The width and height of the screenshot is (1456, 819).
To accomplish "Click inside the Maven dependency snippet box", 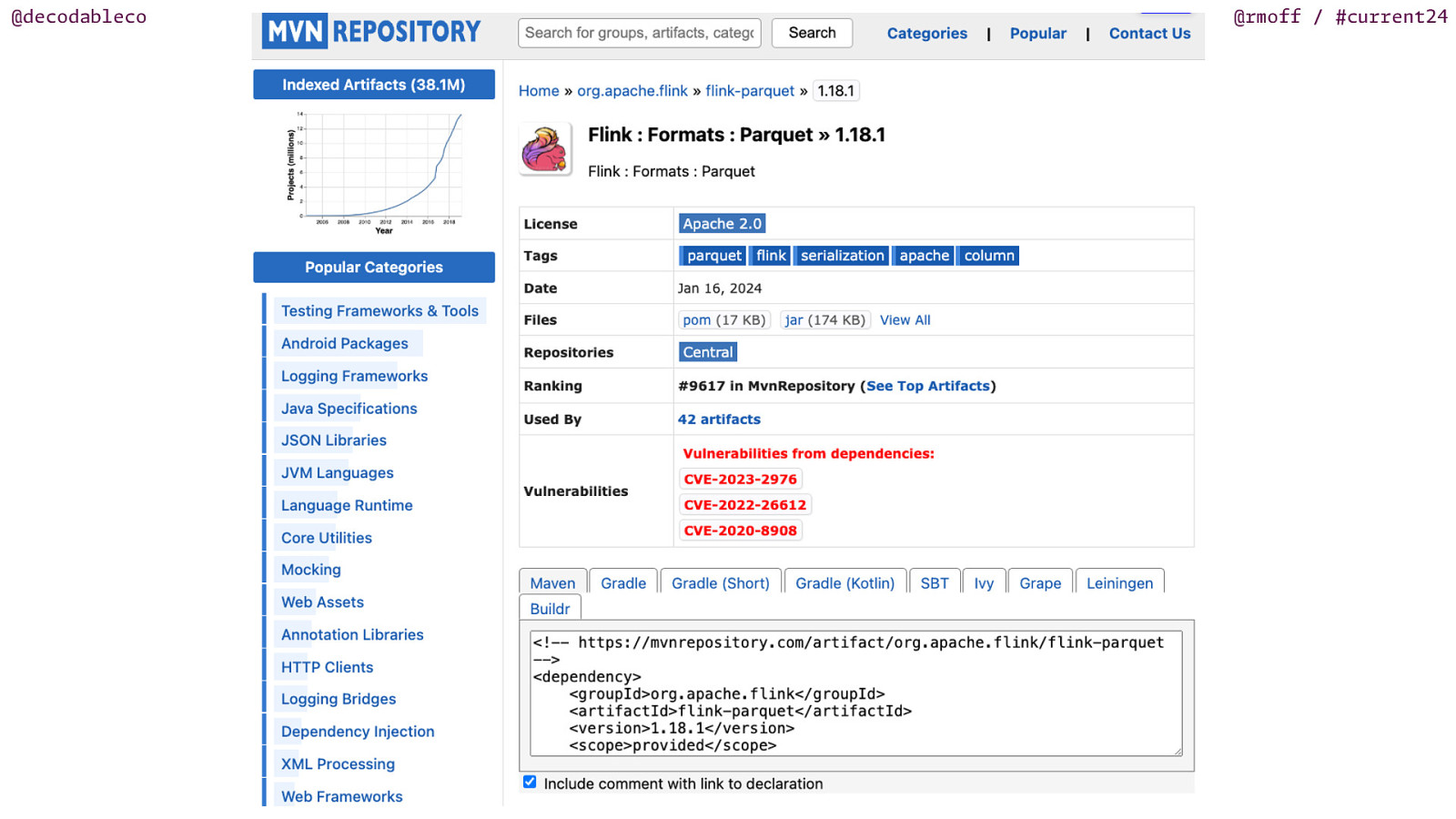I will [856, 693].
